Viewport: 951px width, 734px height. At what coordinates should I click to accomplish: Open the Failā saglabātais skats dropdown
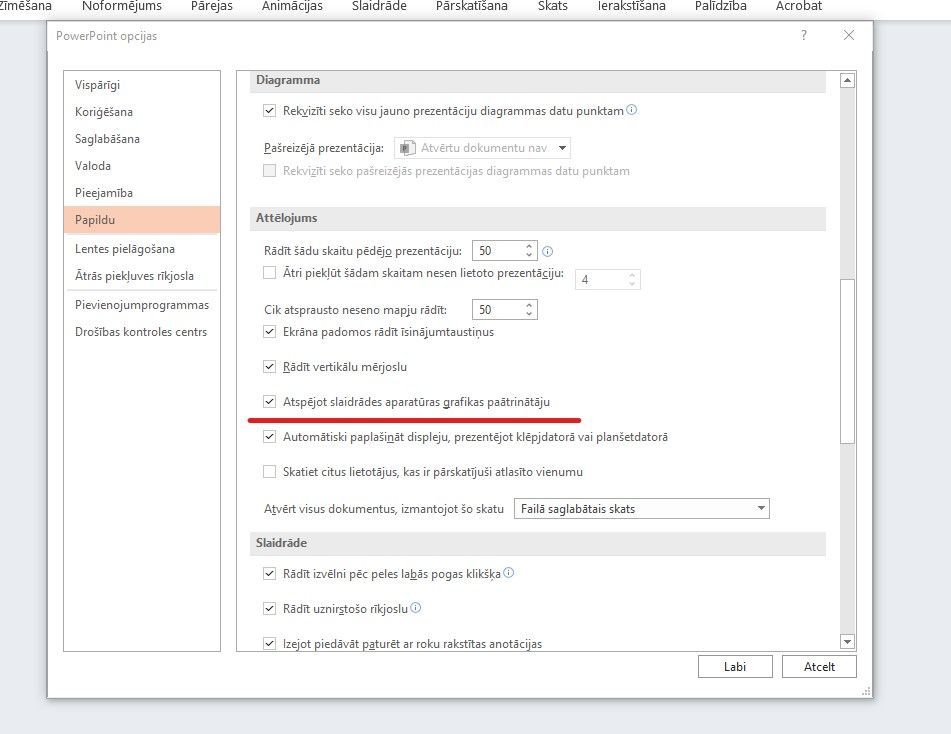[x=761, y=508]
